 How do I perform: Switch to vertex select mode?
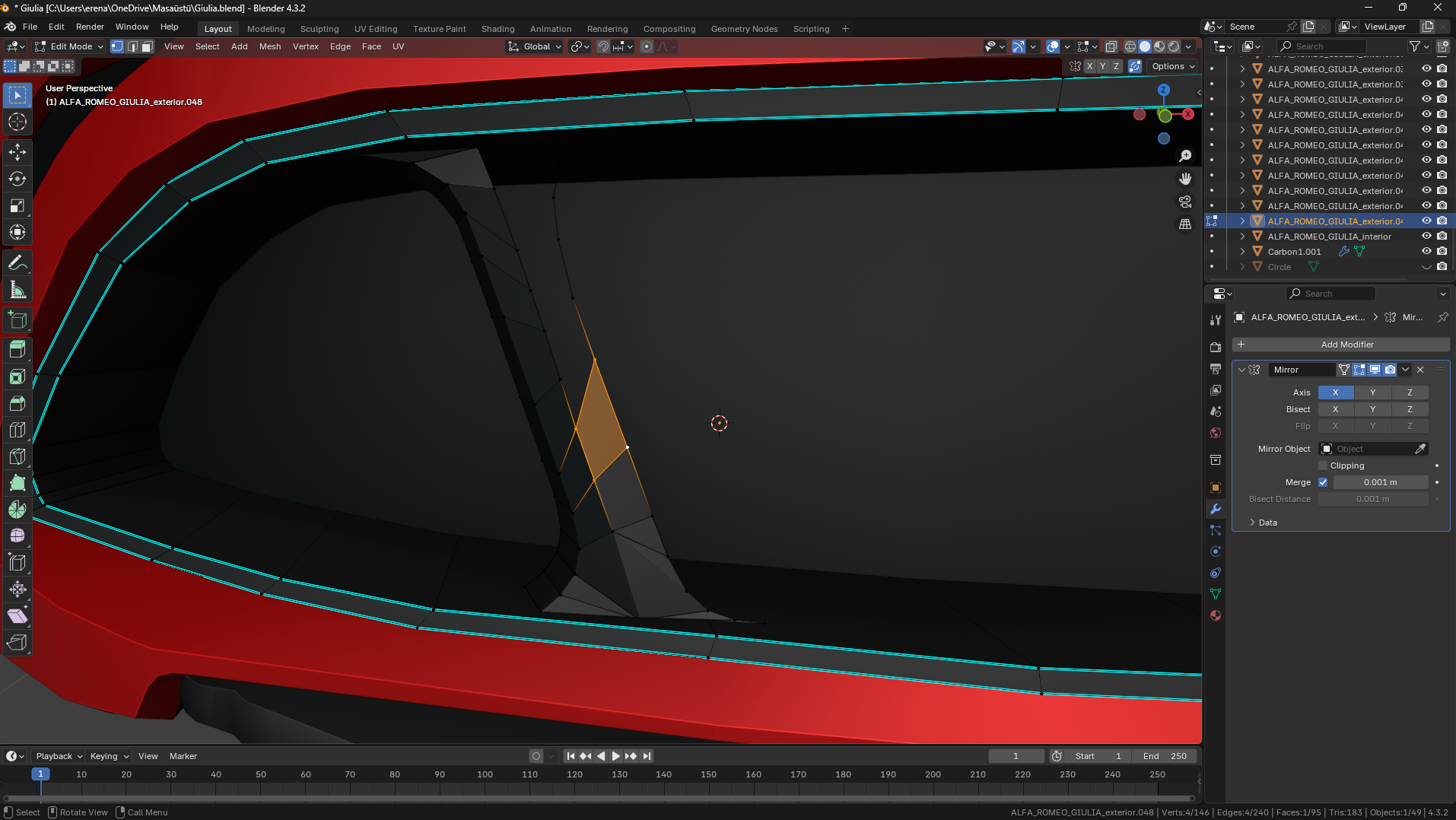pyautogui.click(x=117, y=46)
